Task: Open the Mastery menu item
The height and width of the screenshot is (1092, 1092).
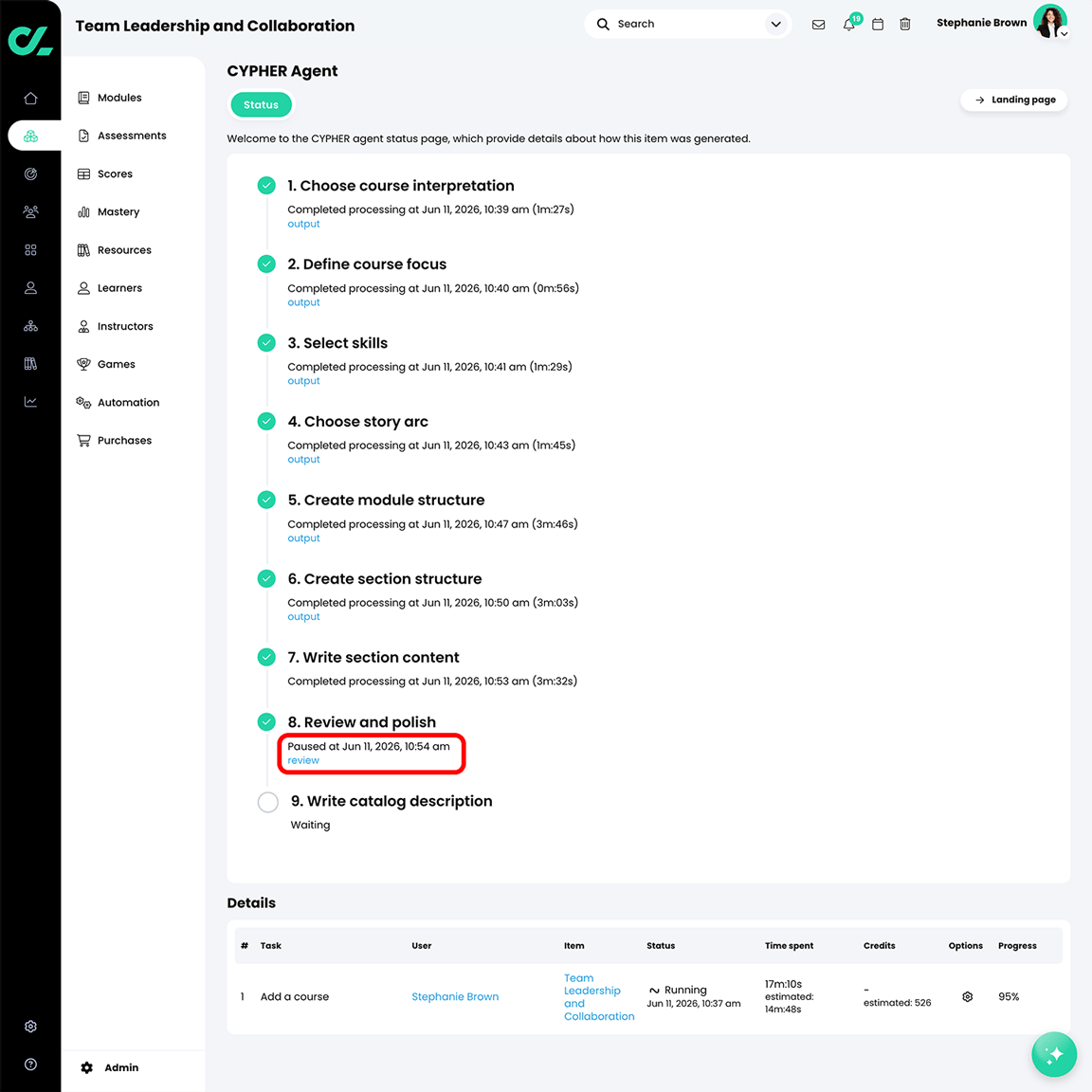Action: coord(109,211)
